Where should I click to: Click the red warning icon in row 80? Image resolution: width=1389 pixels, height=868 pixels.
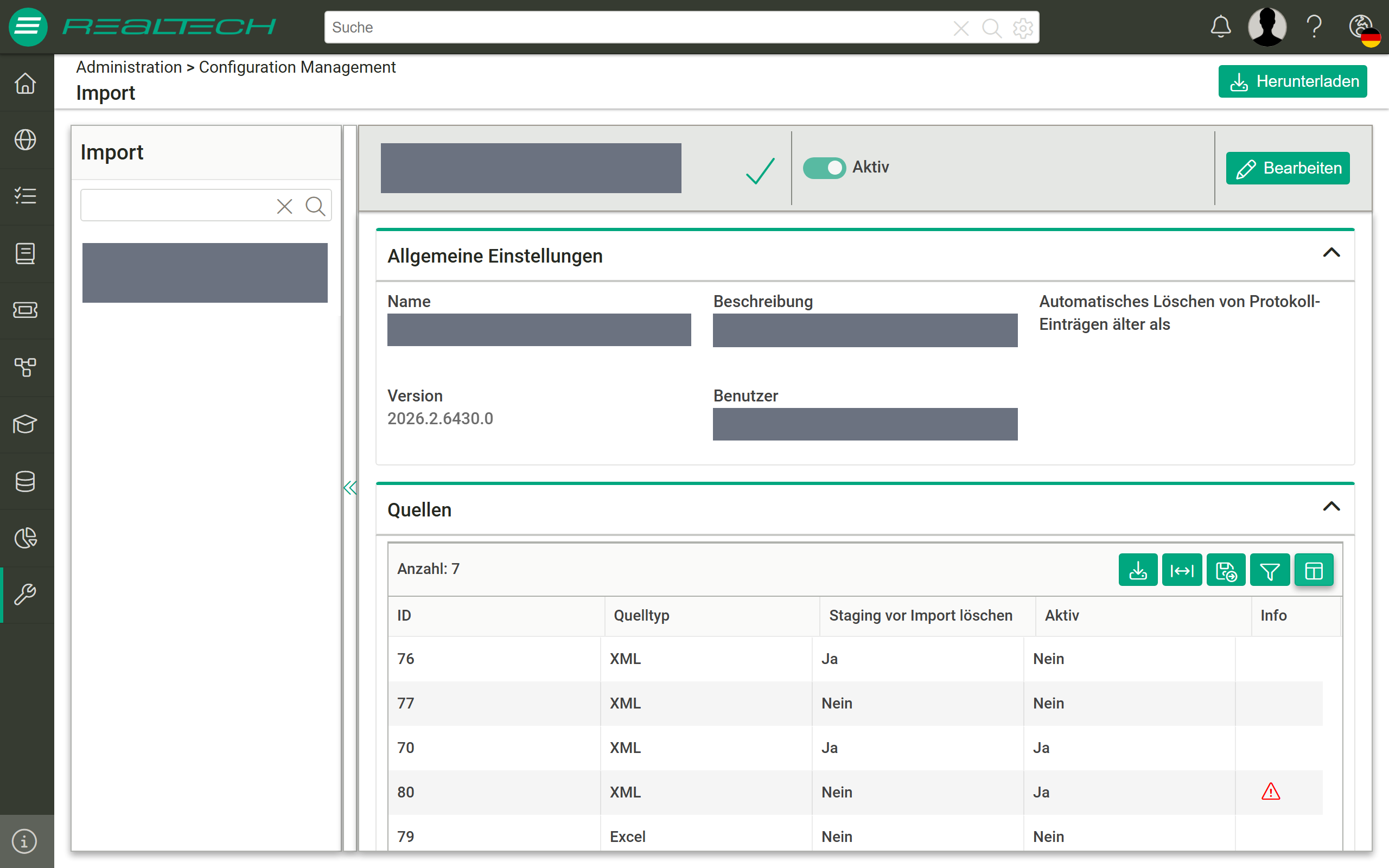click(x=1270, y=792)
